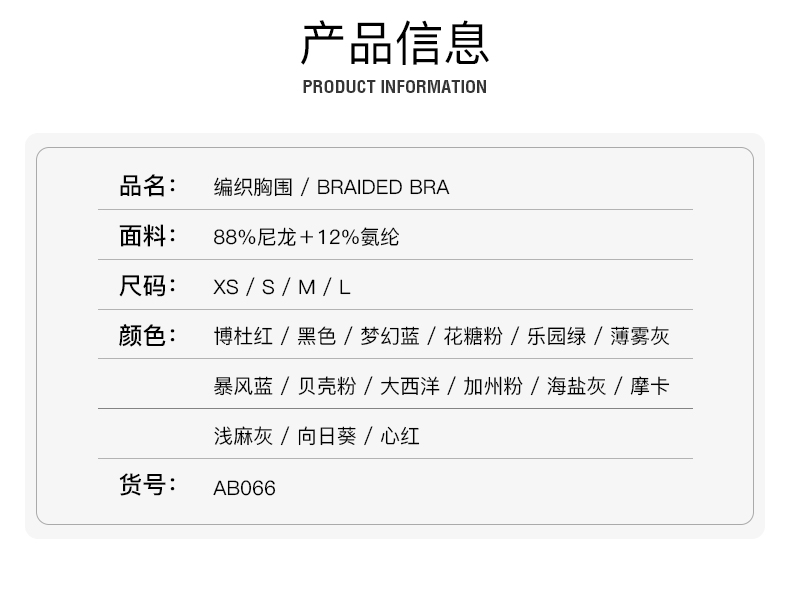
Task: Select the 黑色 color option
Action: click(316, 337)
